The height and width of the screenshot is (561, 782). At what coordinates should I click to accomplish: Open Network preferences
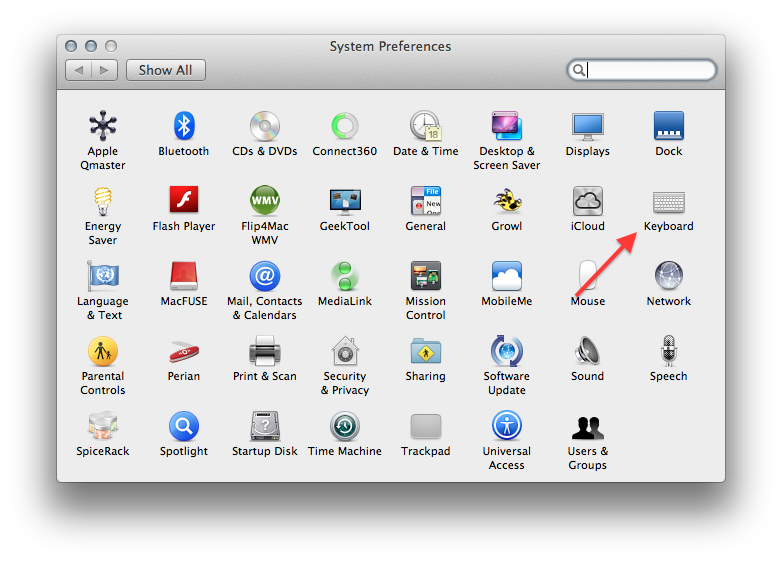(x=669, y=276)
